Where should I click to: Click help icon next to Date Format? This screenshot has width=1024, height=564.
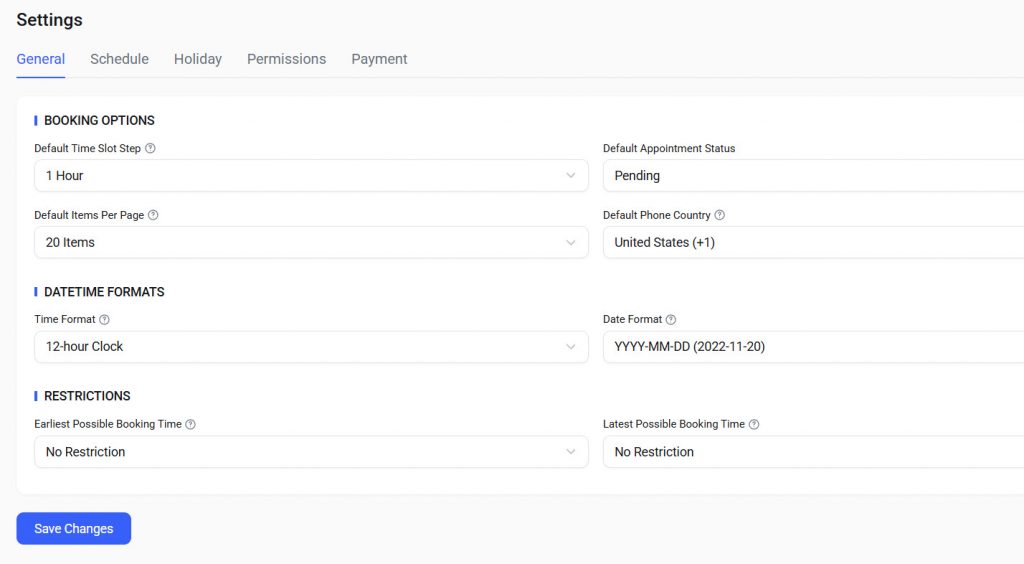(671, 320)
